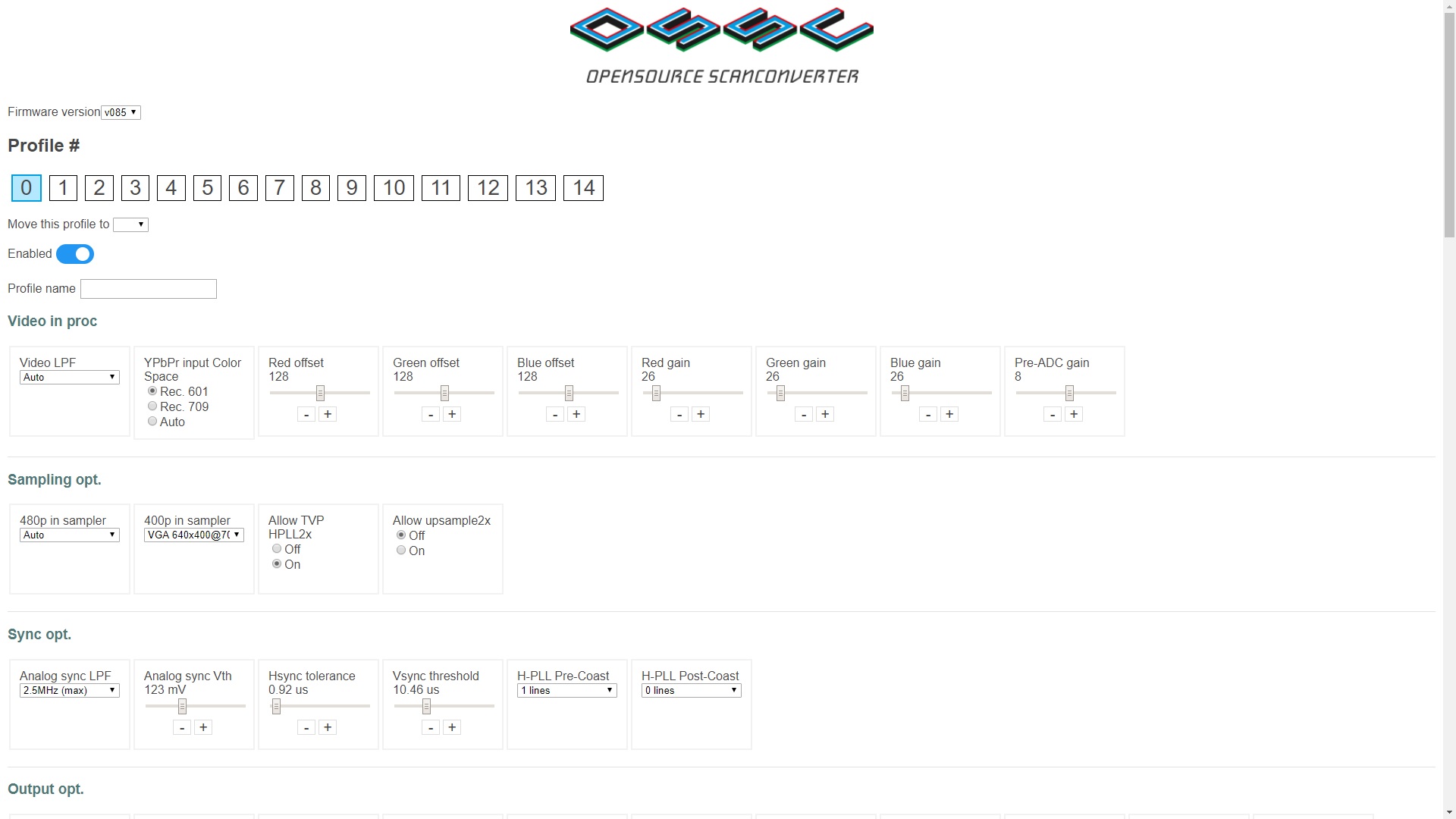Set Allow TVP HPLL2x to Off

click(x=277, y=549)
